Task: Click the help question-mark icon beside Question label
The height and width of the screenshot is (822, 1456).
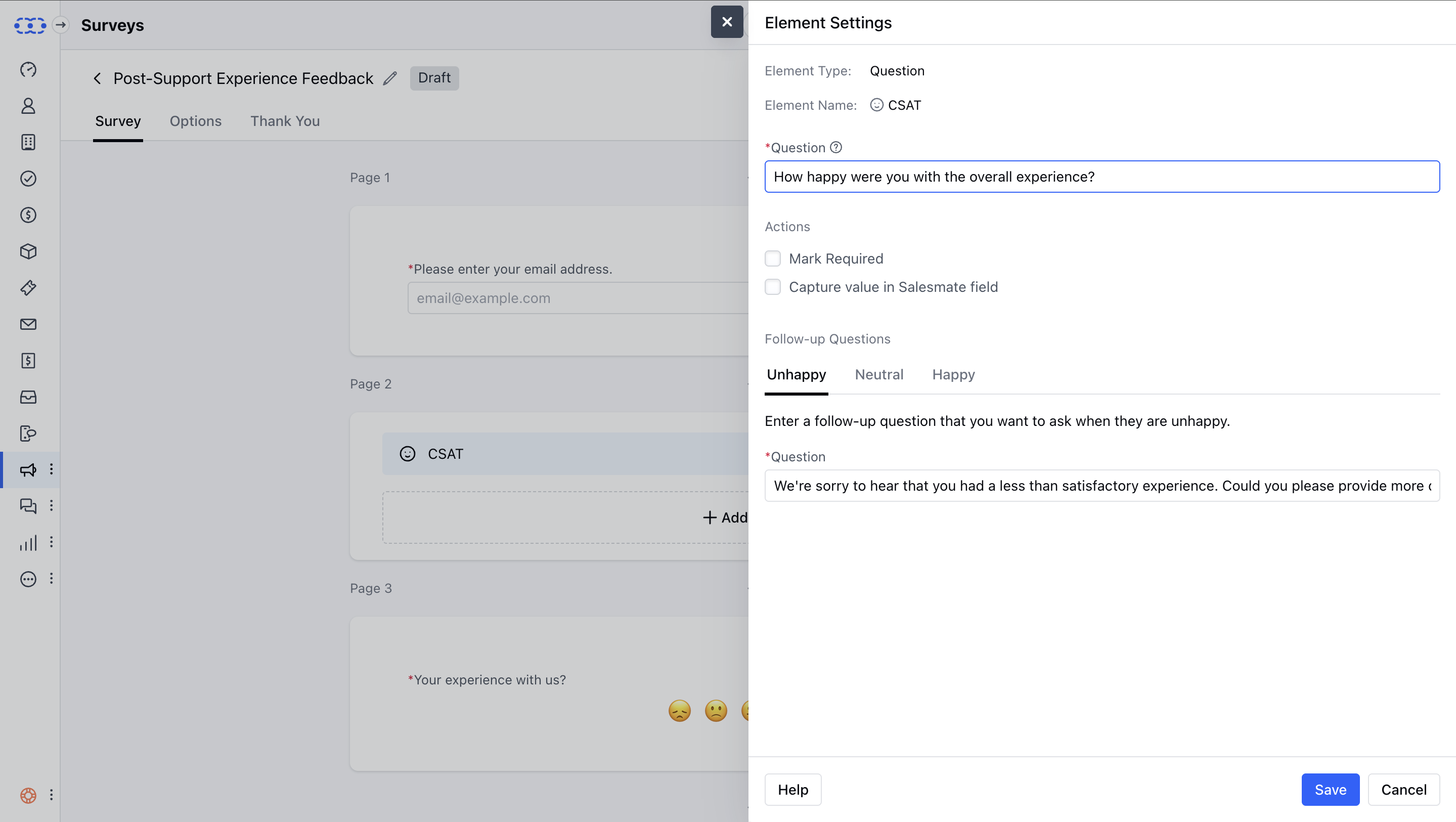Action: pos(836,148)
